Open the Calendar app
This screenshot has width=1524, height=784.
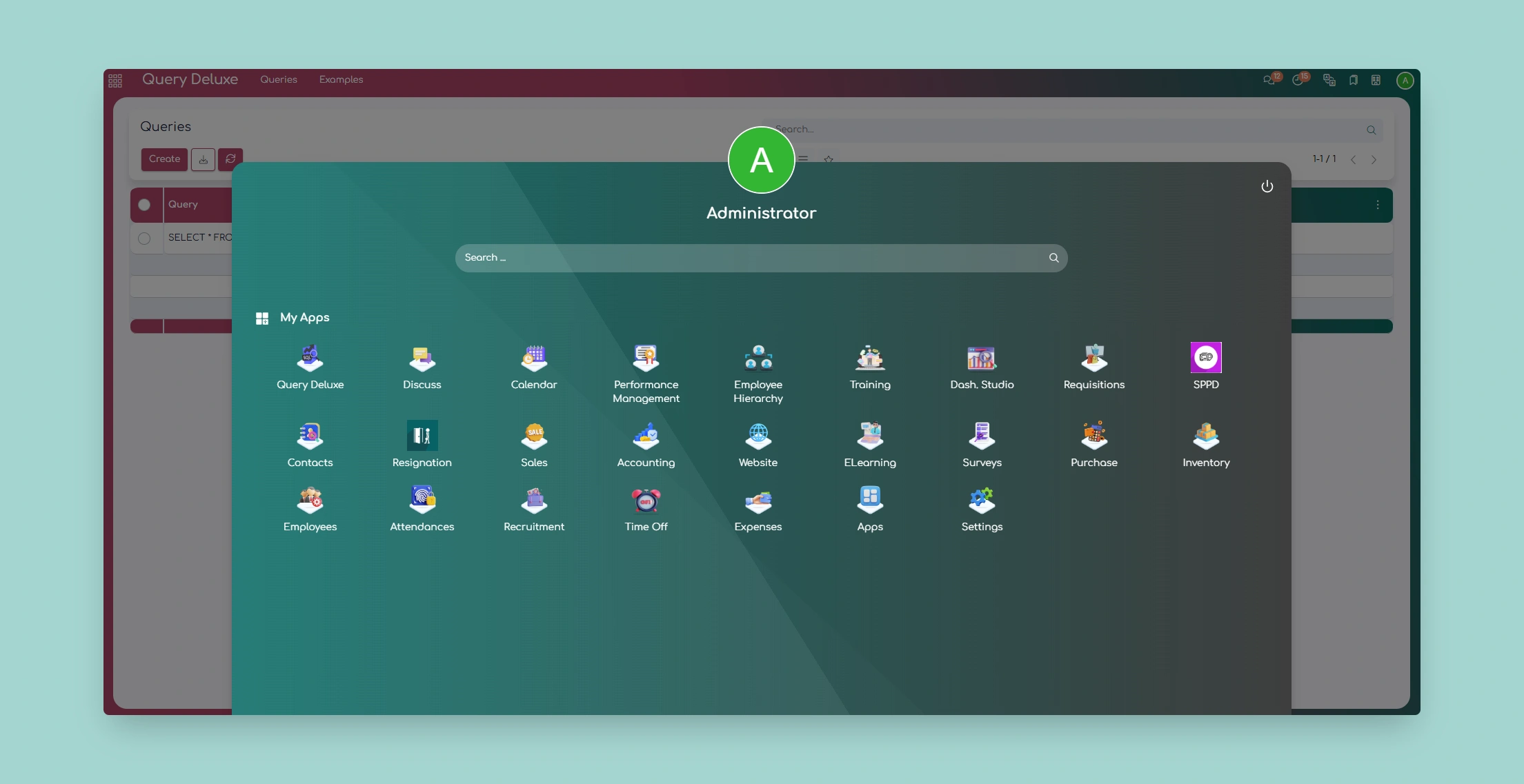534,358
